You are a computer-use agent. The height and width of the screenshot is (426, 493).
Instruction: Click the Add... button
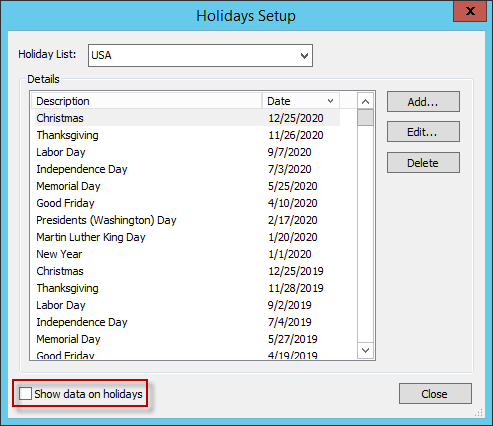point(423,102)
